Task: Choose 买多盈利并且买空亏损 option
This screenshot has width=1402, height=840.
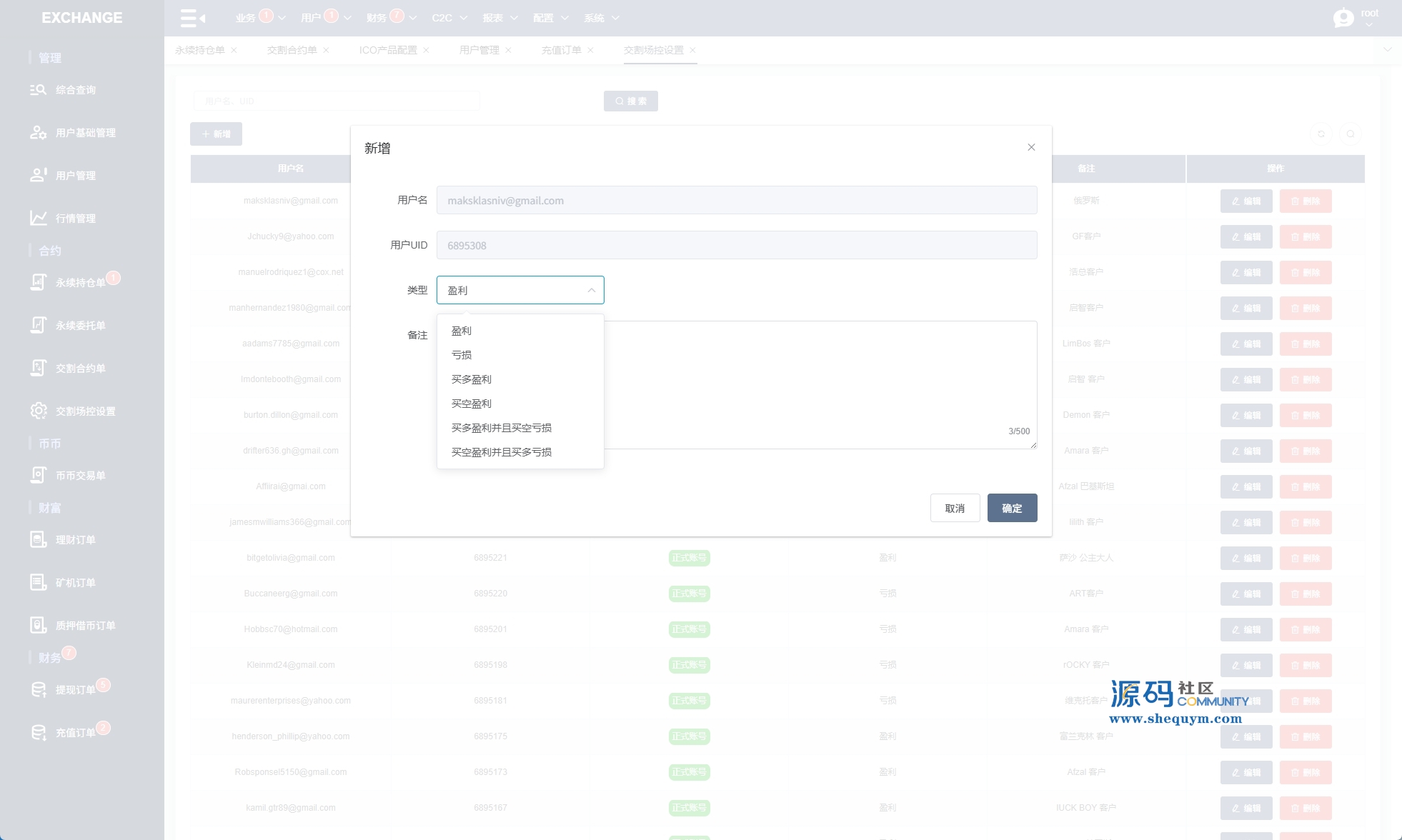Action: (x=501, y=428)
